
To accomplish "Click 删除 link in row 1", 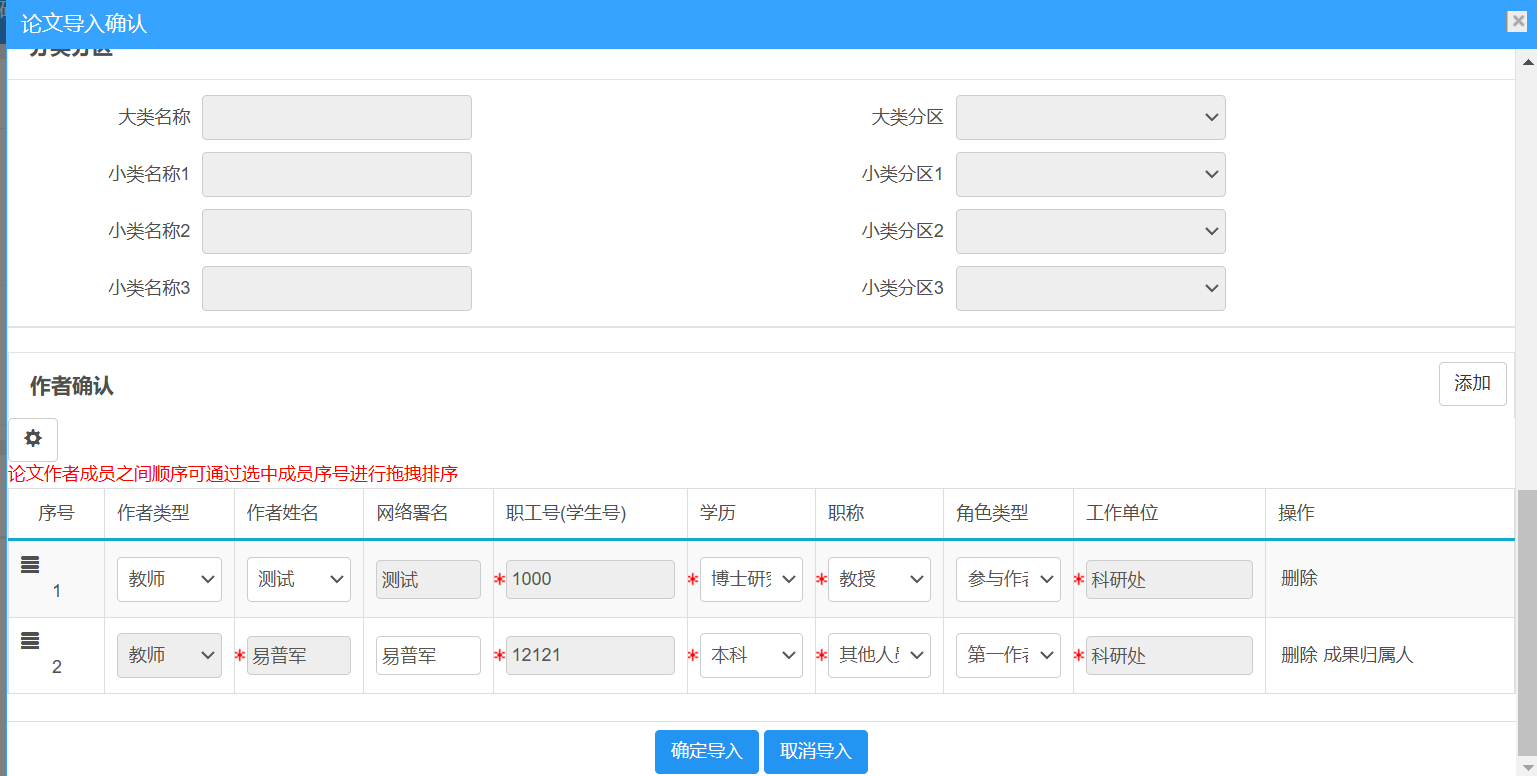I will click(x=1299, y=578).
